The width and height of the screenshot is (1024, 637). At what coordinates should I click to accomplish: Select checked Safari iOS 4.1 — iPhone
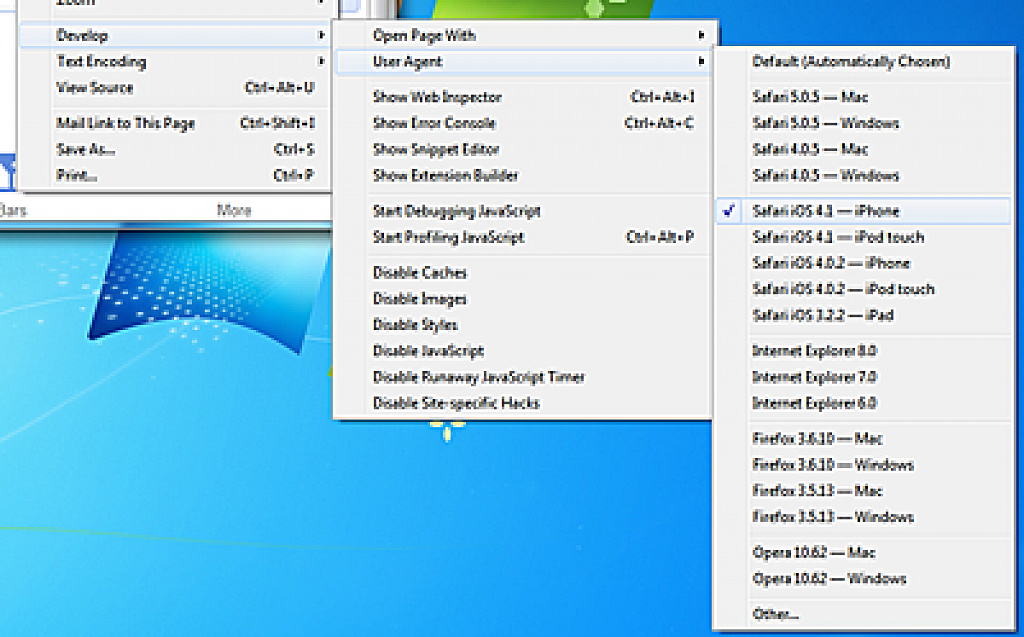pos(863,211)
